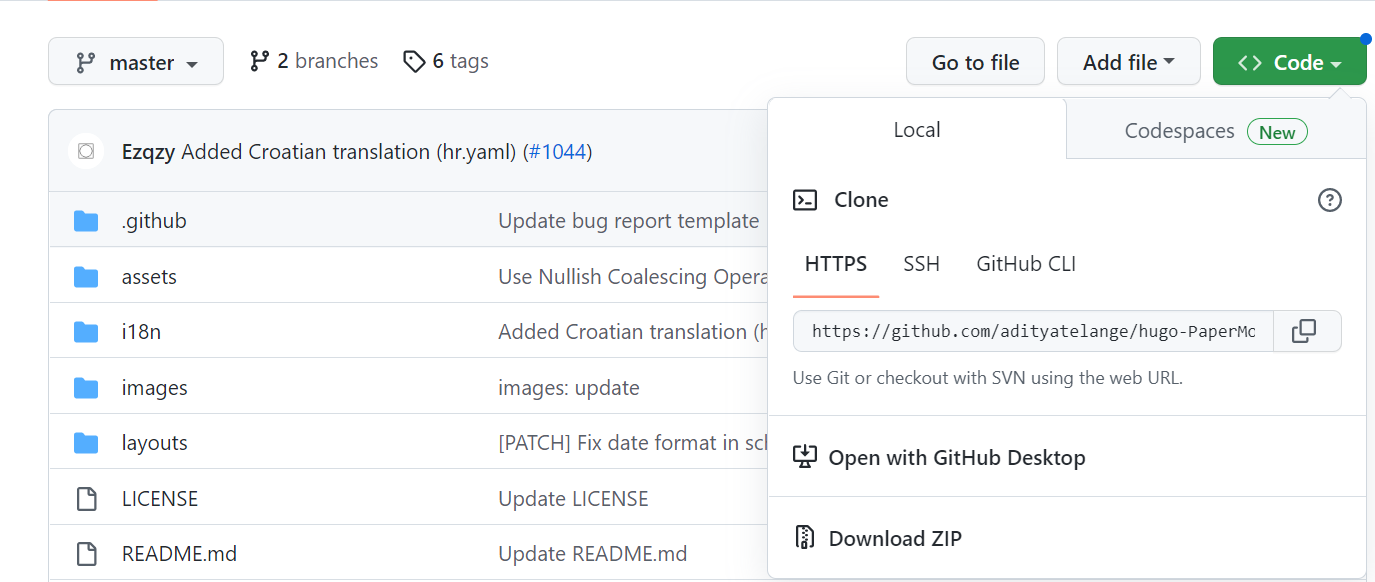Viewport: 1375px width, 582px height.
Task: Open the i18n folder
Action: (141, 332)
